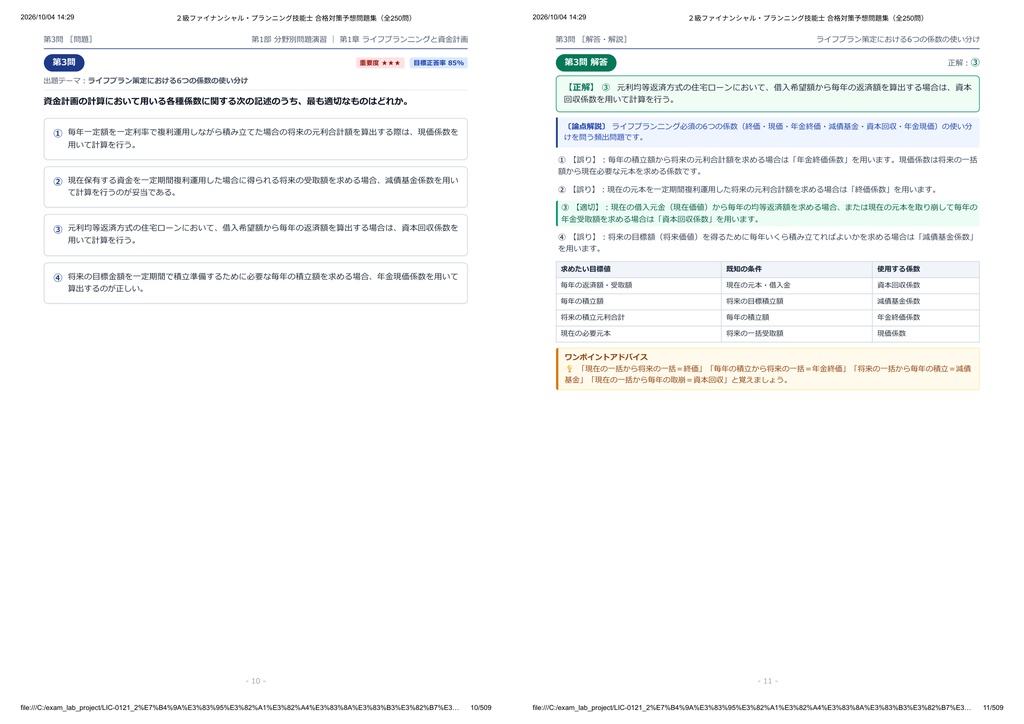Click the 11/509 page counter
Screen dimensions: 1024x724
tap(993, 708)
